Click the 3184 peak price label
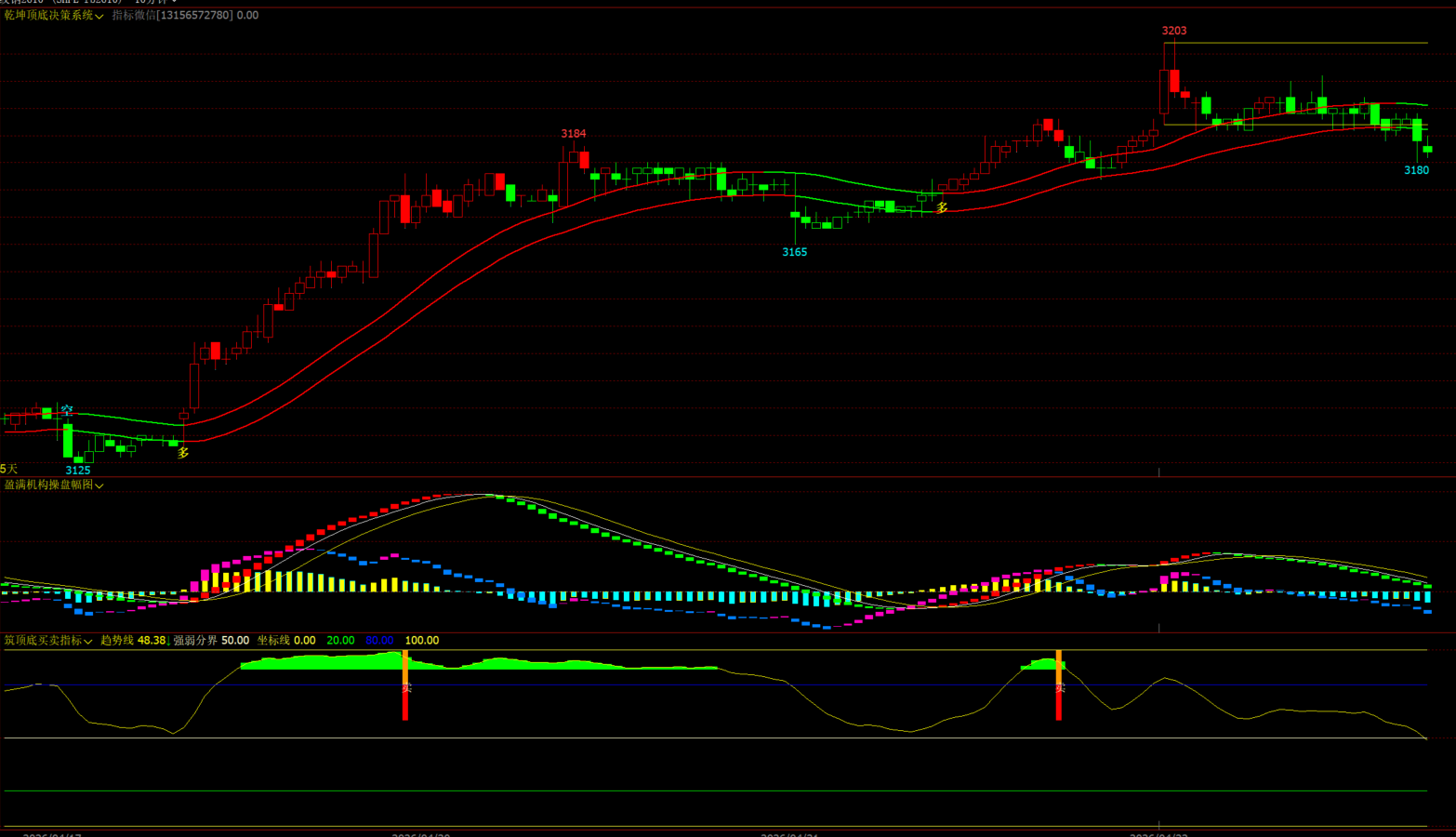The height and width of the screenshot is (837, 1456). coord(574,134)
